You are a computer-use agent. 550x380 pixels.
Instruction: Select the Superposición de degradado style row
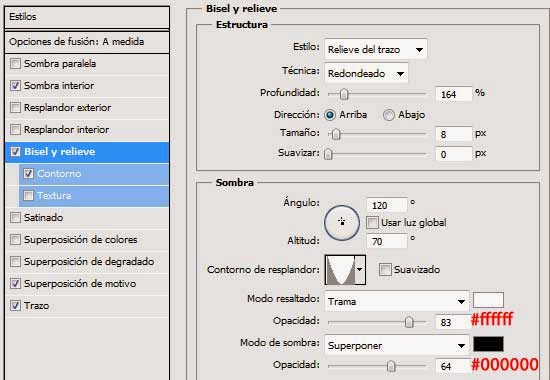click(x=87, y=262)
